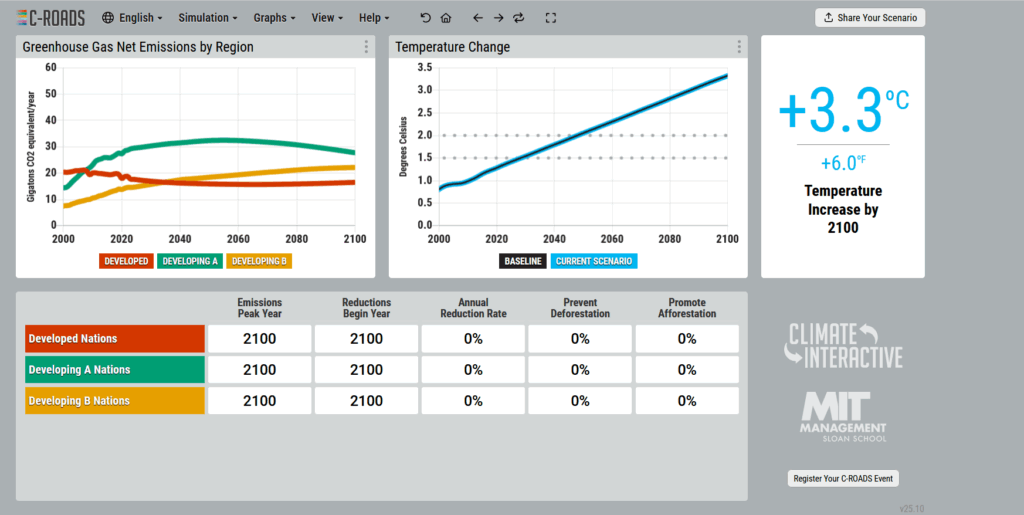
Task: Click Share Your Scenario button
Action: pyautogui.click(x=870, y=18)
